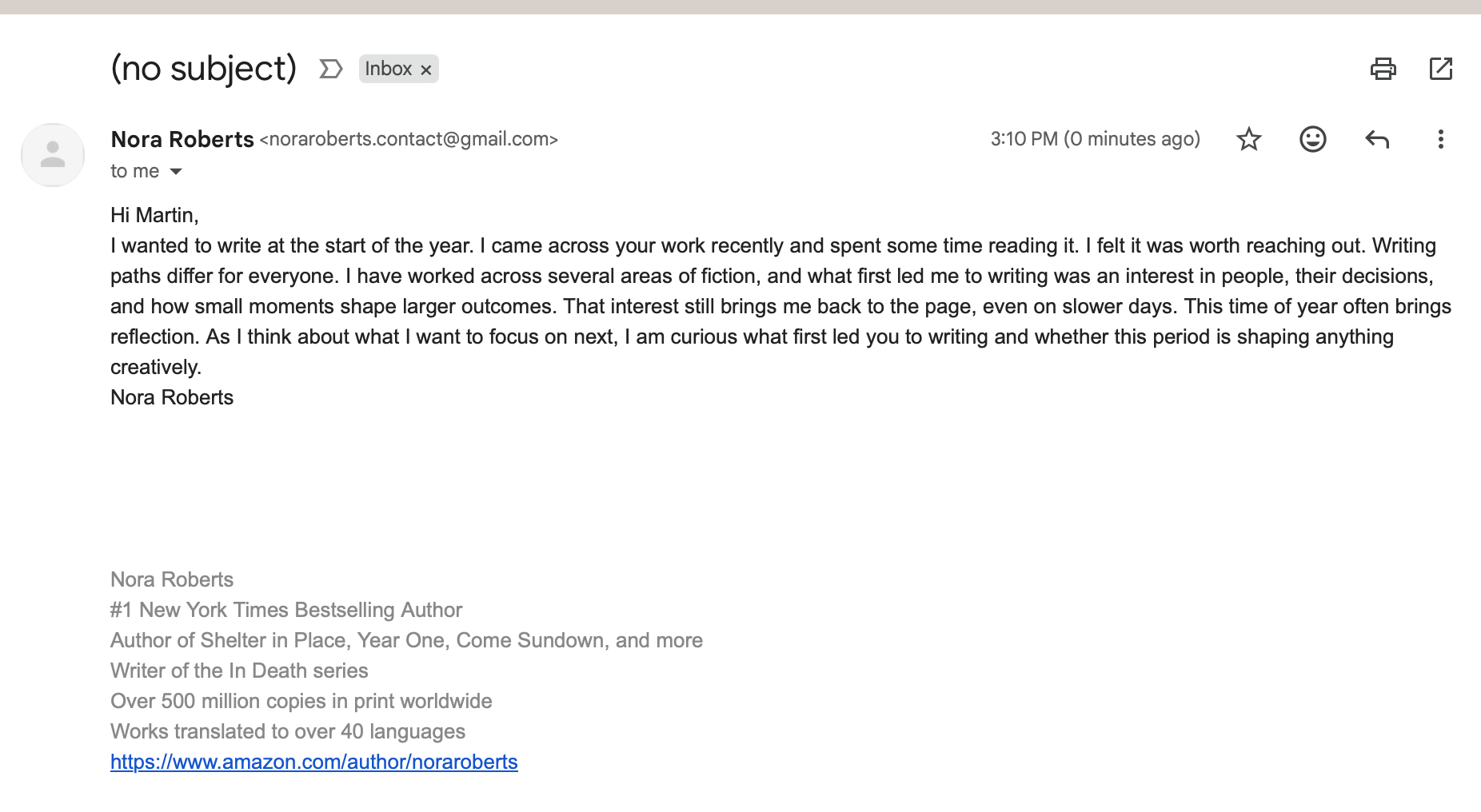Viewport: 1481px width, 812px height.
Task: Add an emoji reaction to the message
Action: [x=1312, y=140]
